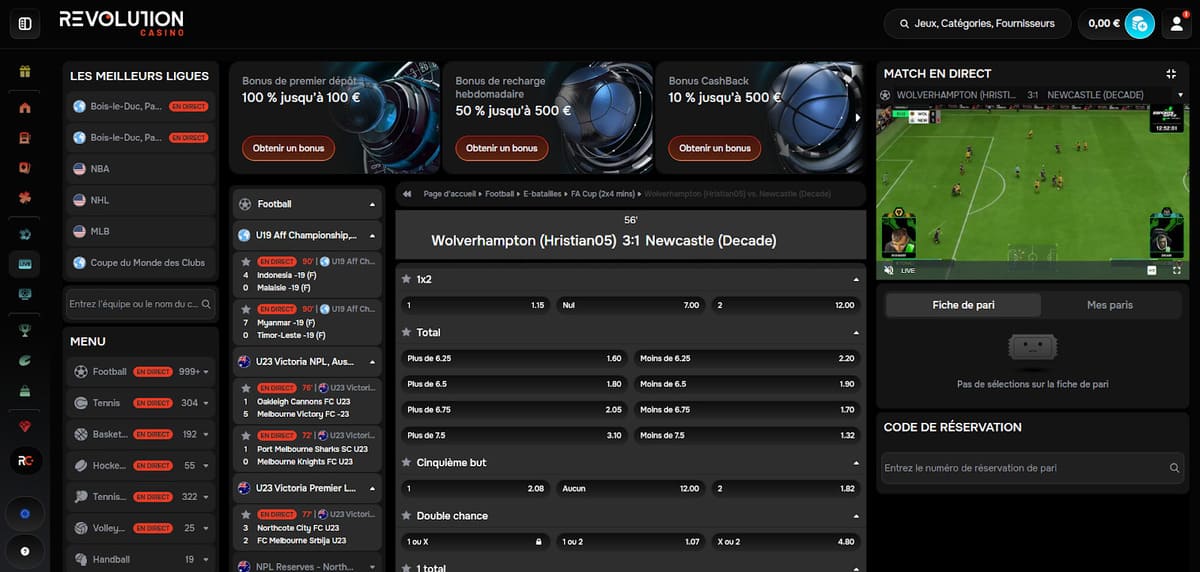Expand the Football menu dropdown arrow
The image size is (1200, 572).
206,372
